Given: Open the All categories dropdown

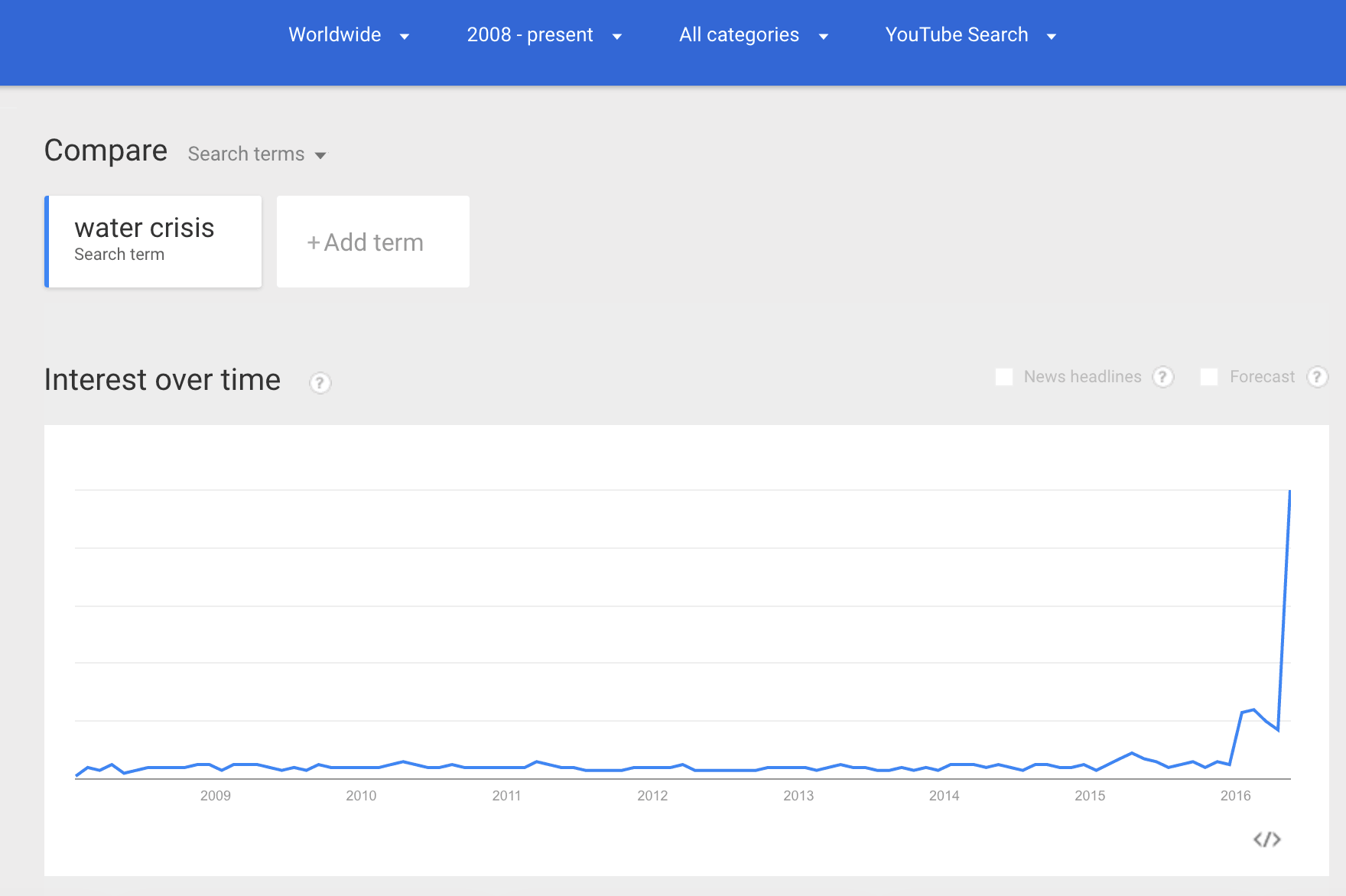Looking at the screenshot, I should [x=753, y=35].
